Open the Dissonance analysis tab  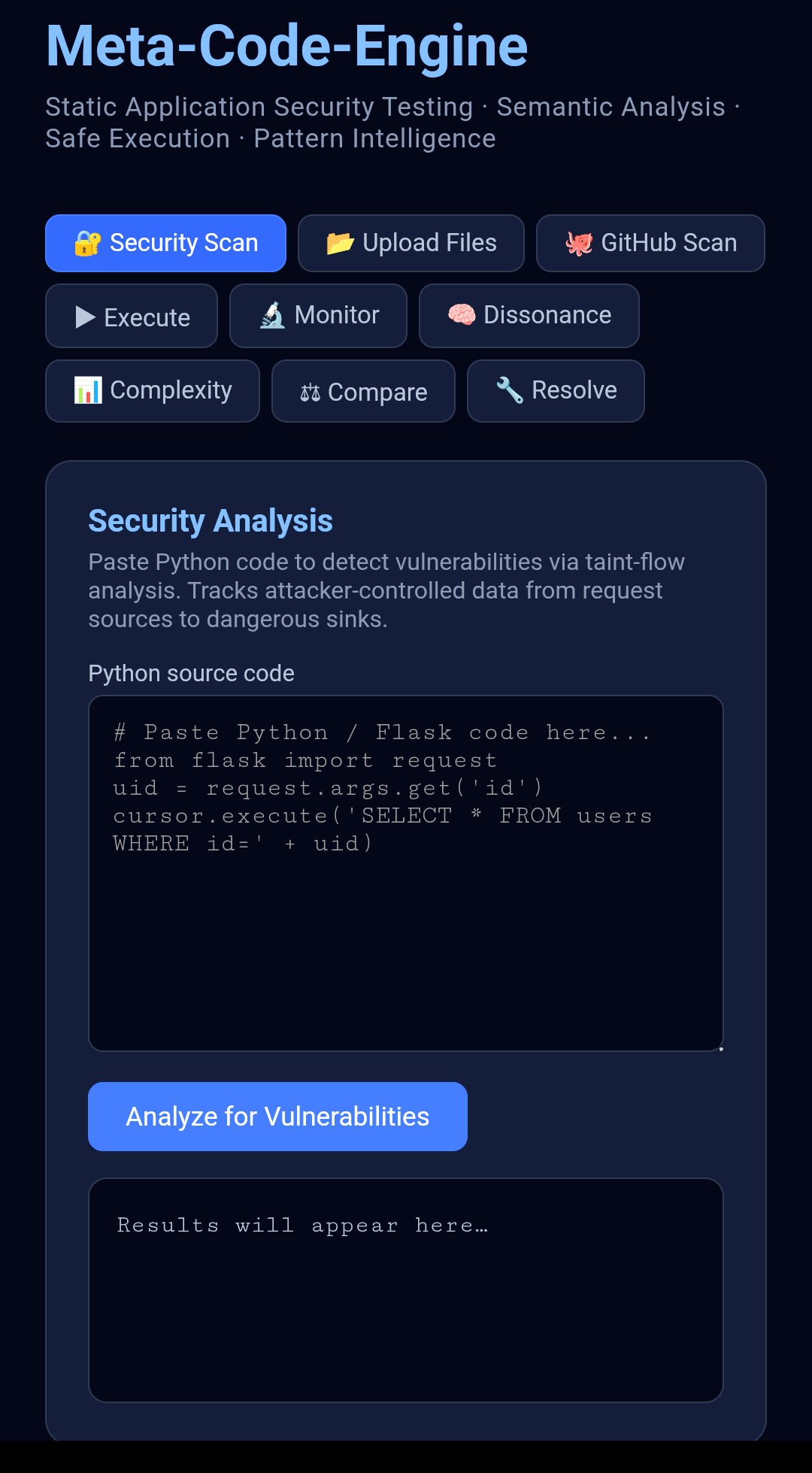[x=529, y=316]
